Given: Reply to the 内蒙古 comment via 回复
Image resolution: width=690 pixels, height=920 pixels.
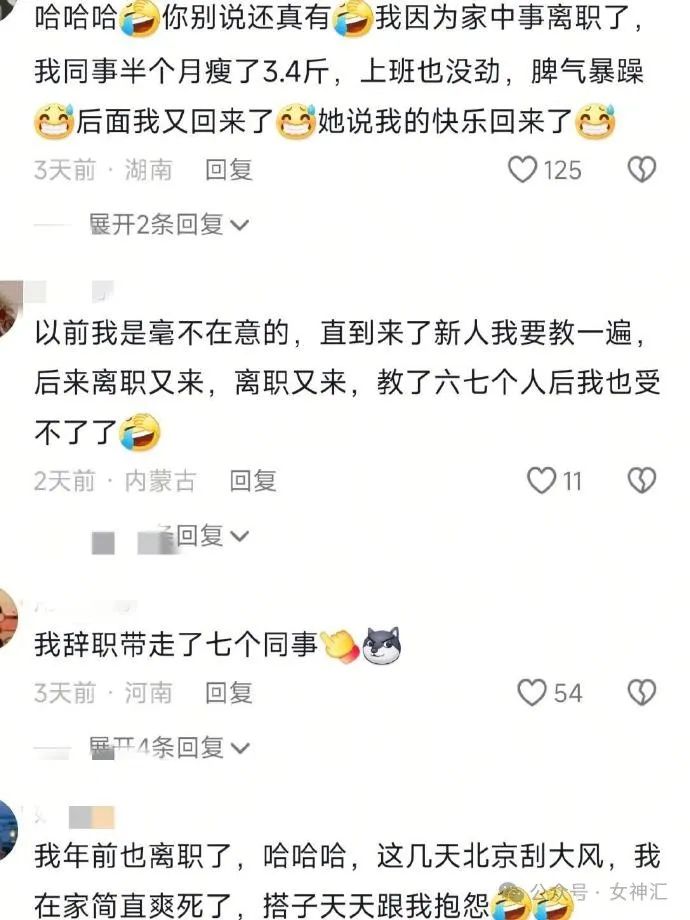Looking at the screenshot, I should click(253, 481).
